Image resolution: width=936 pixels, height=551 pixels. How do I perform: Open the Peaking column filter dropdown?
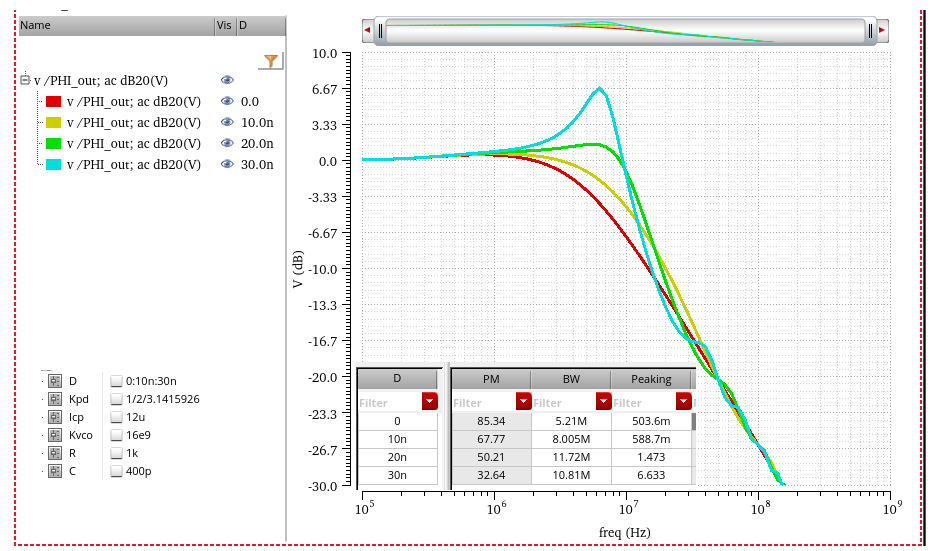point(683,401)
